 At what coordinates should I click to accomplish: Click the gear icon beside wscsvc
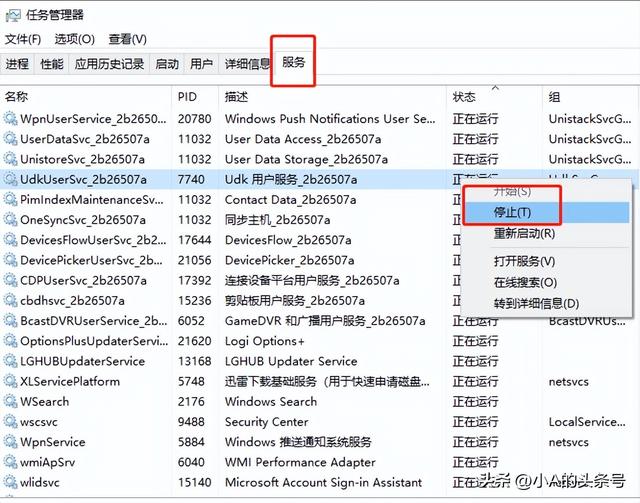point(11,421)
